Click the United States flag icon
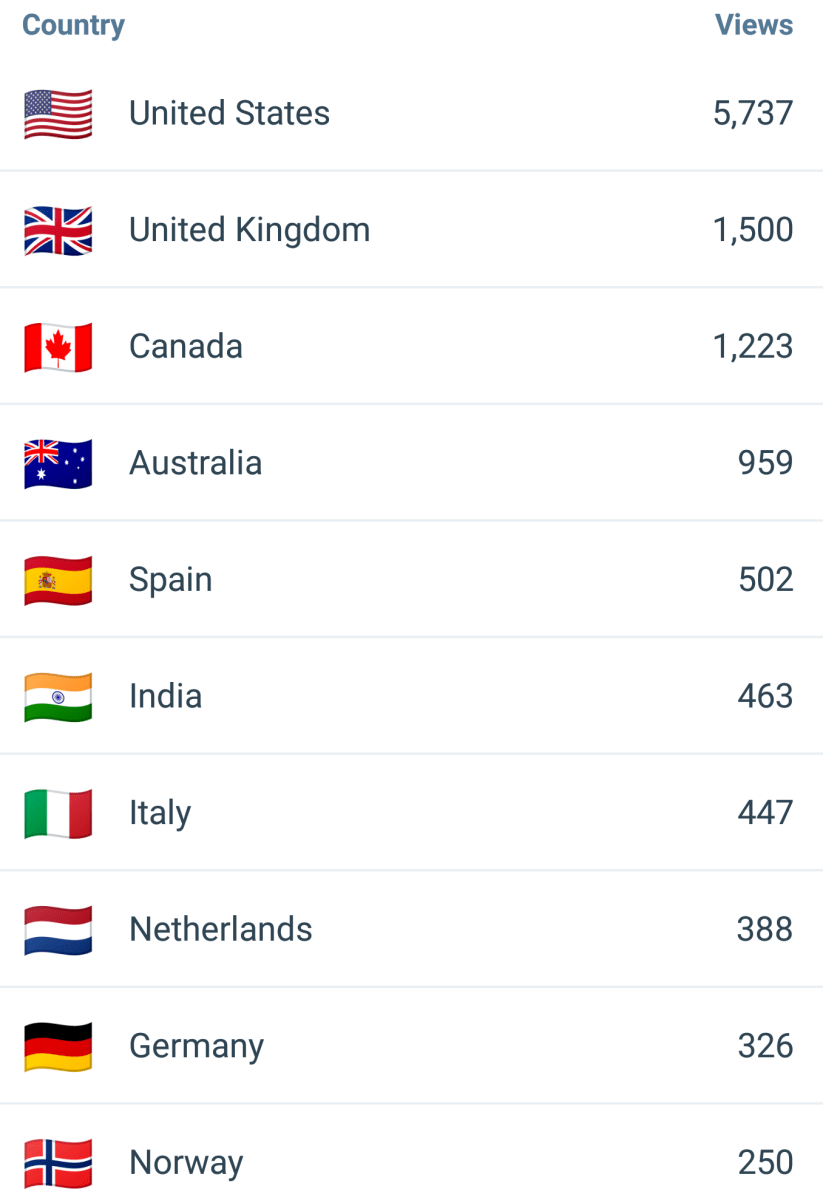 (x=58, y=114)
